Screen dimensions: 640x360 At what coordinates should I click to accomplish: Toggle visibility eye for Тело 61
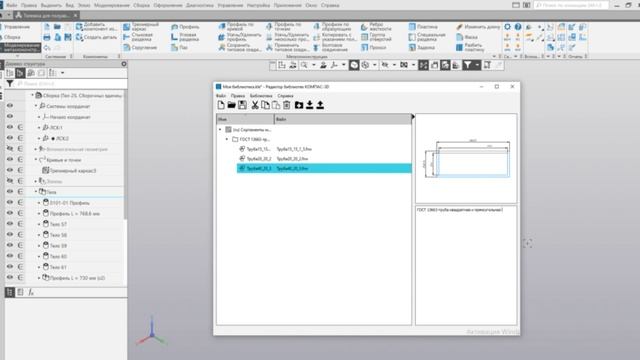10,267
